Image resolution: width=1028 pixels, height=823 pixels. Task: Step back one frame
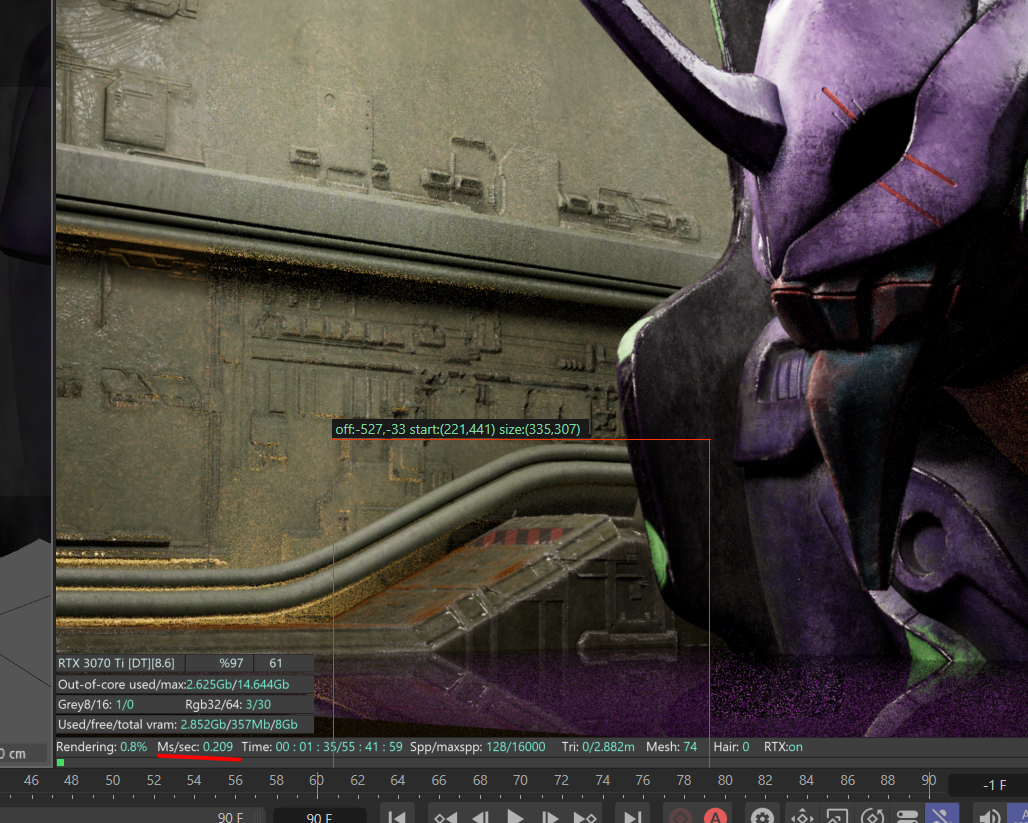(x=481, y=816)
